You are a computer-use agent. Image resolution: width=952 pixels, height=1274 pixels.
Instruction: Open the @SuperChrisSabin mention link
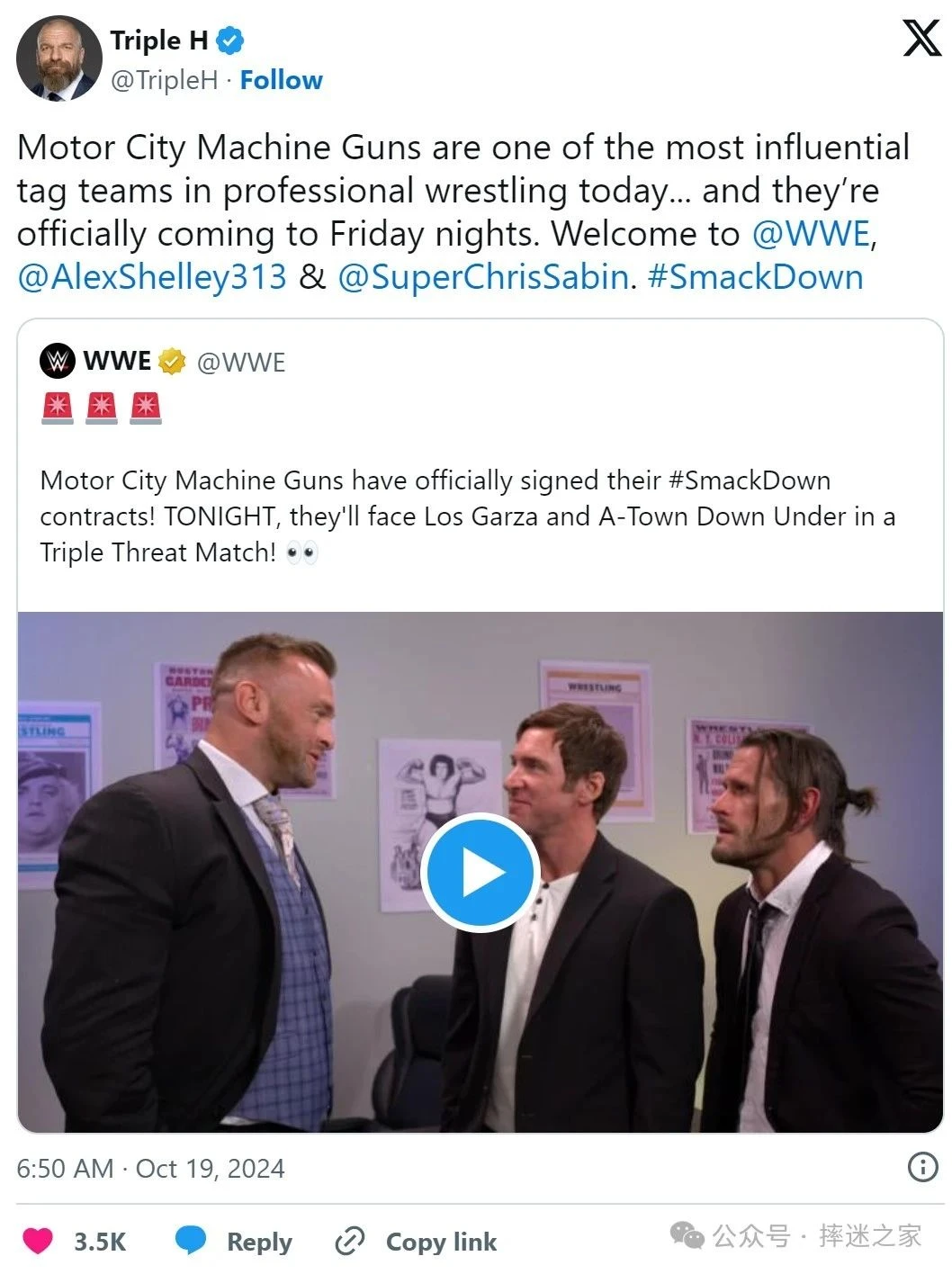click(x=483, y=277)
